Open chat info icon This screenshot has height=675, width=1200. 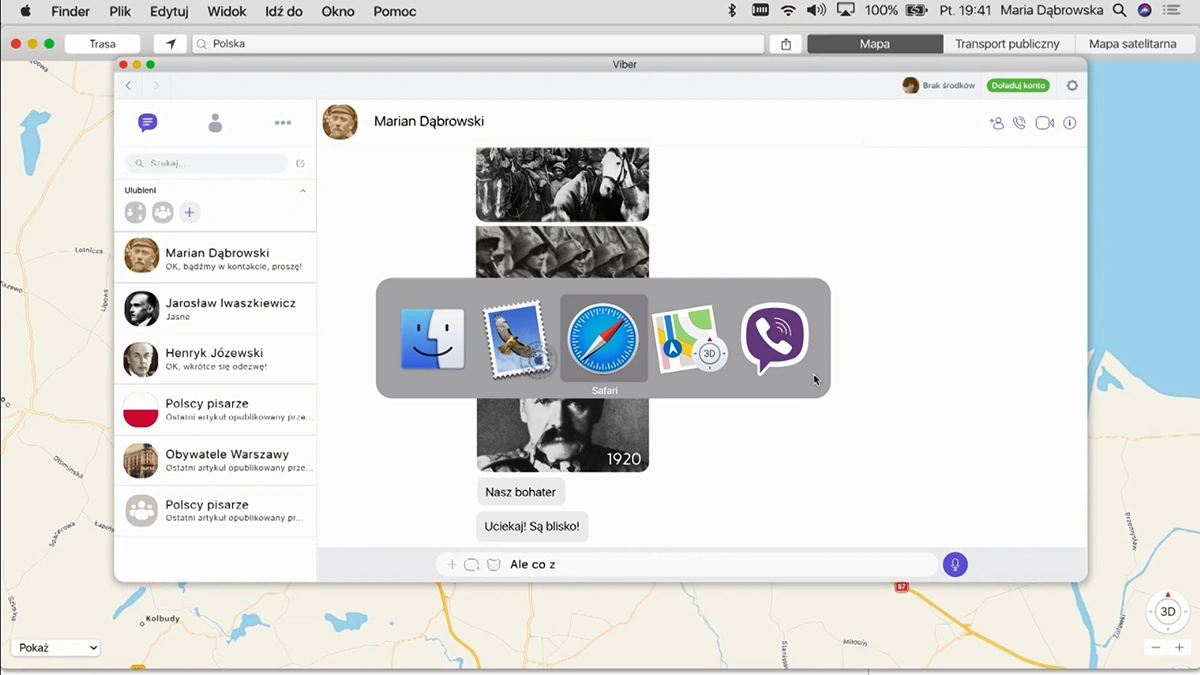click(1070, 123)
